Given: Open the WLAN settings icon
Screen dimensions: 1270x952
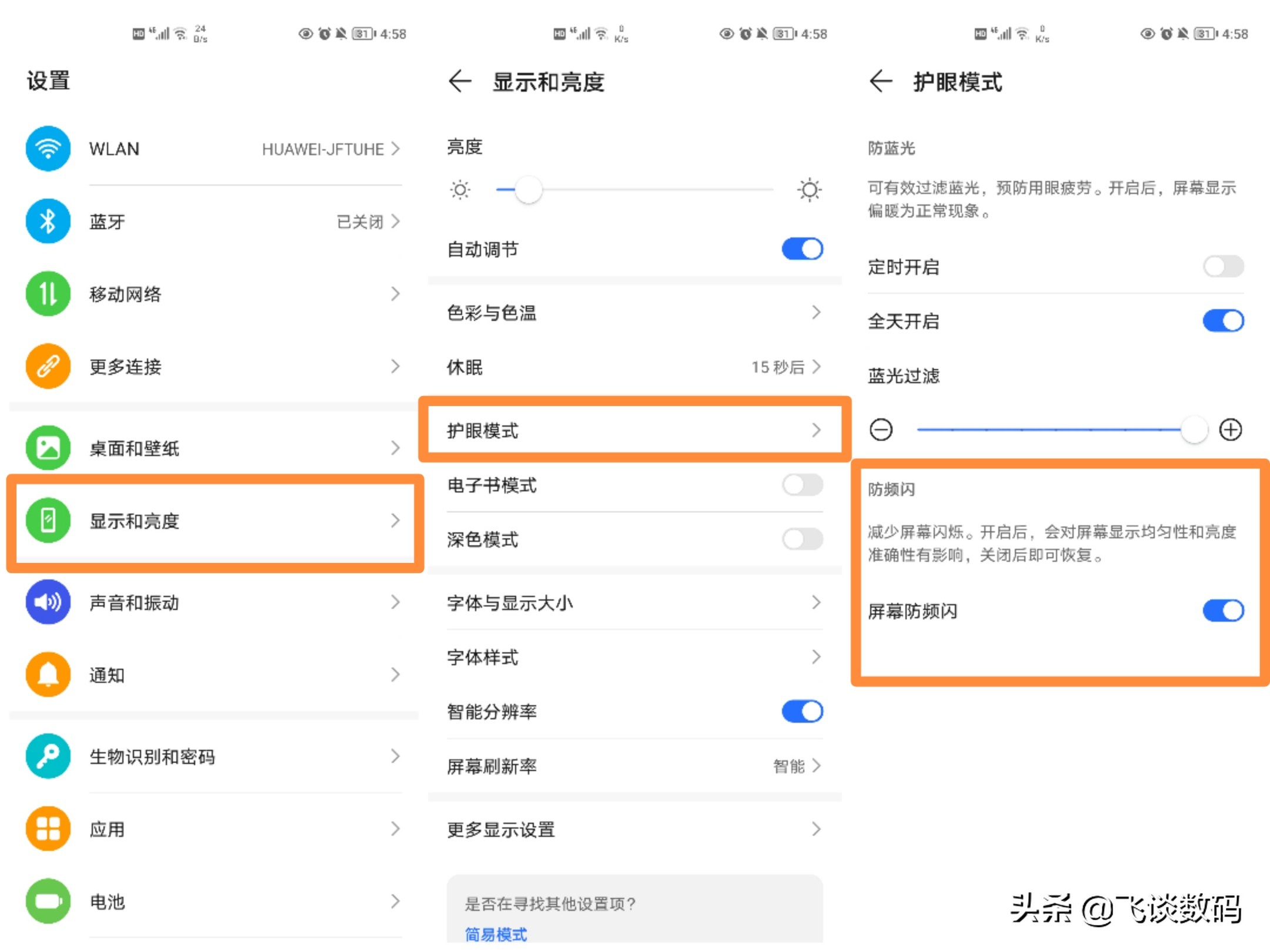Looking at the screenshot, I should coord(47,149).
